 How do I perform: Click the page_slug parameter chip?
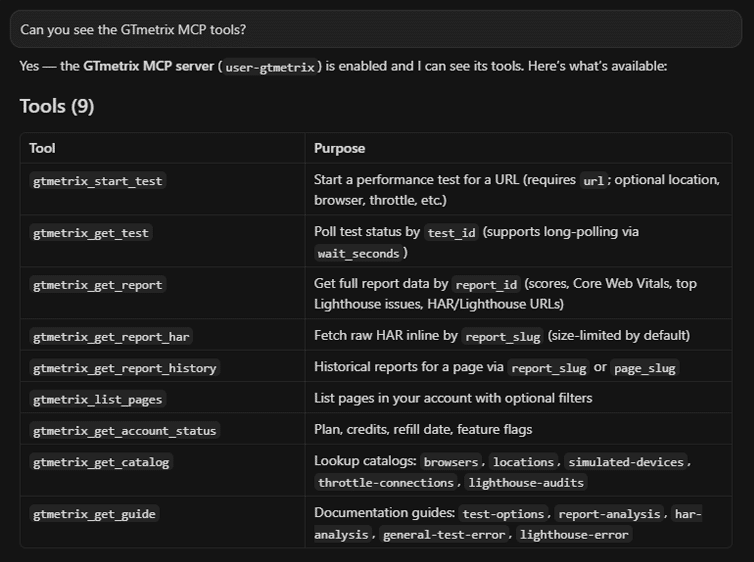click(644, 368)
